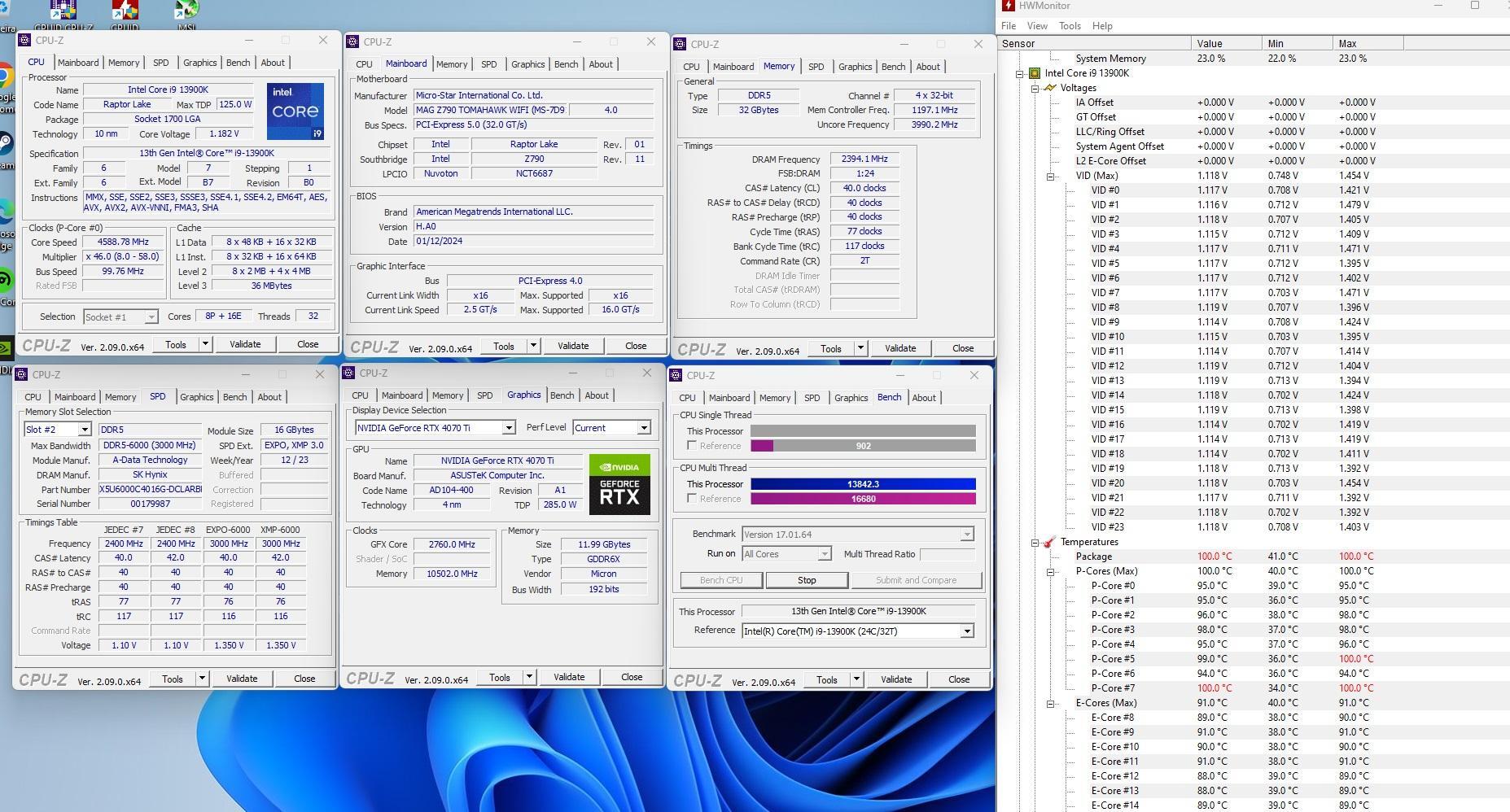This screenshot has height=812, width=1510.
Task: Click the CPU-Z title icon of the SPD window
Action: [21, 374]
